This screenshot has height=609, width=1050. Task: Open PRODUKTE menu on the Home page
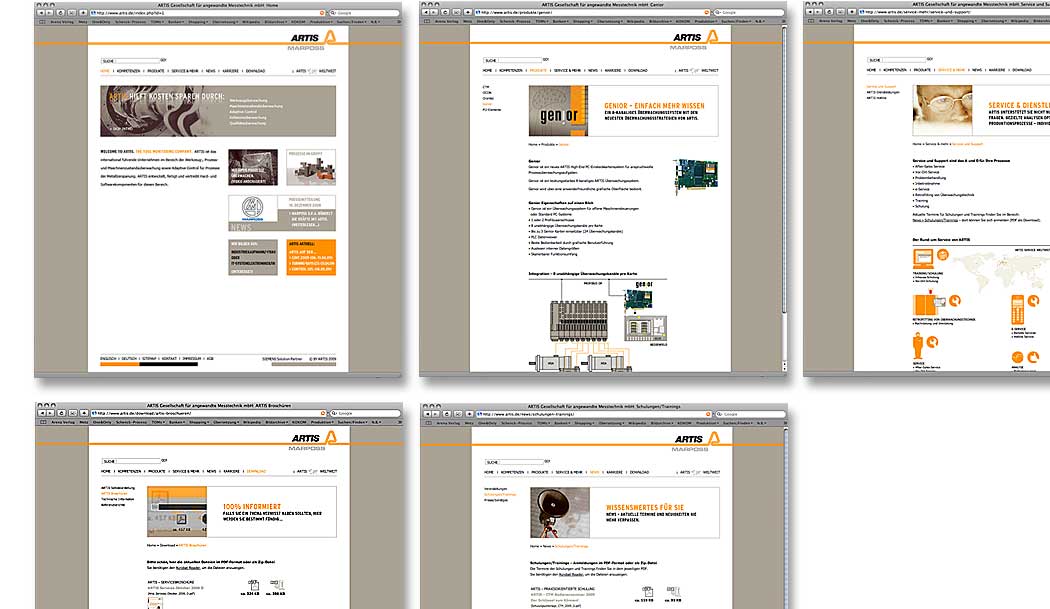click(155, 72)
